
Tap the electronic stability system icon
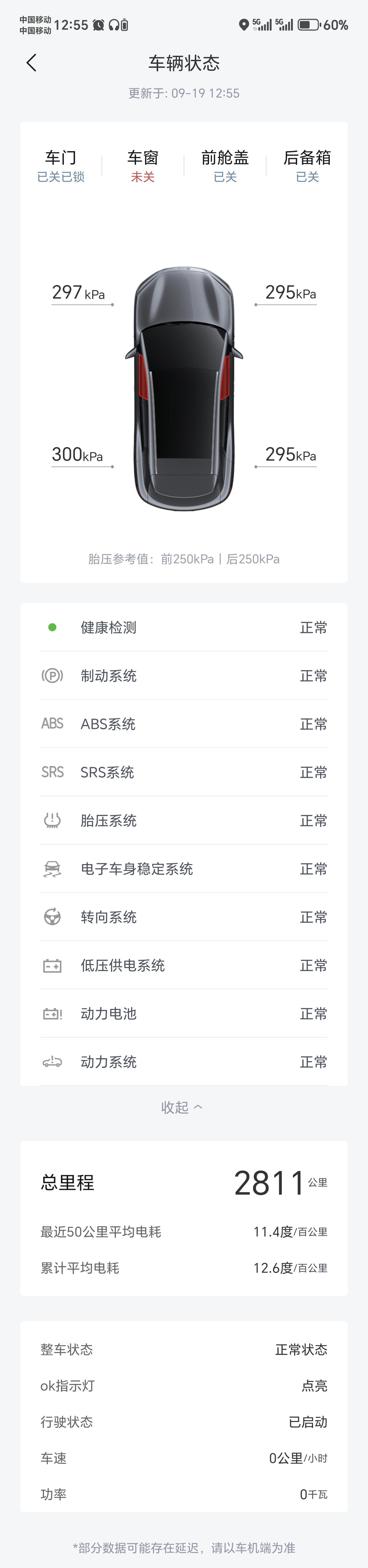tap(52, 869)
